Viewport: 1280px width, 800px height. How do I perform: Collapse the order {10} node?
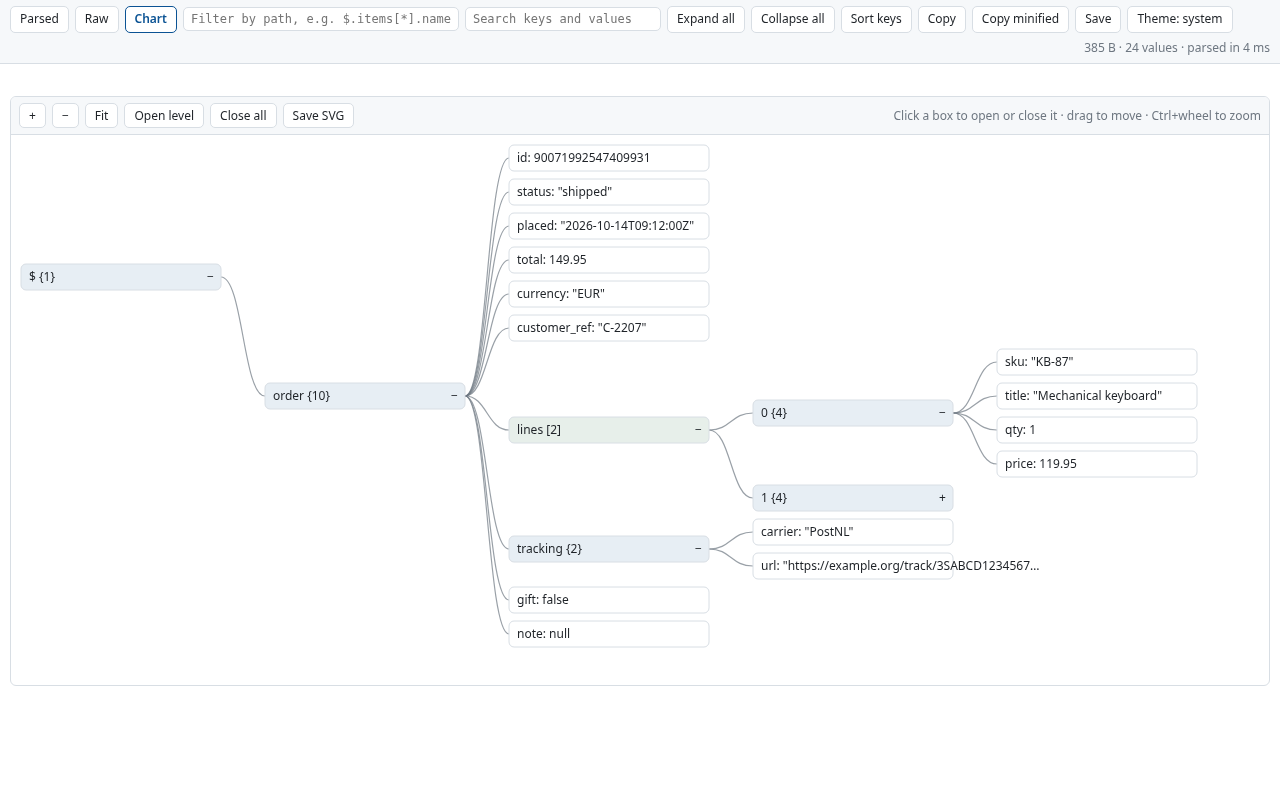click(454, 396)
